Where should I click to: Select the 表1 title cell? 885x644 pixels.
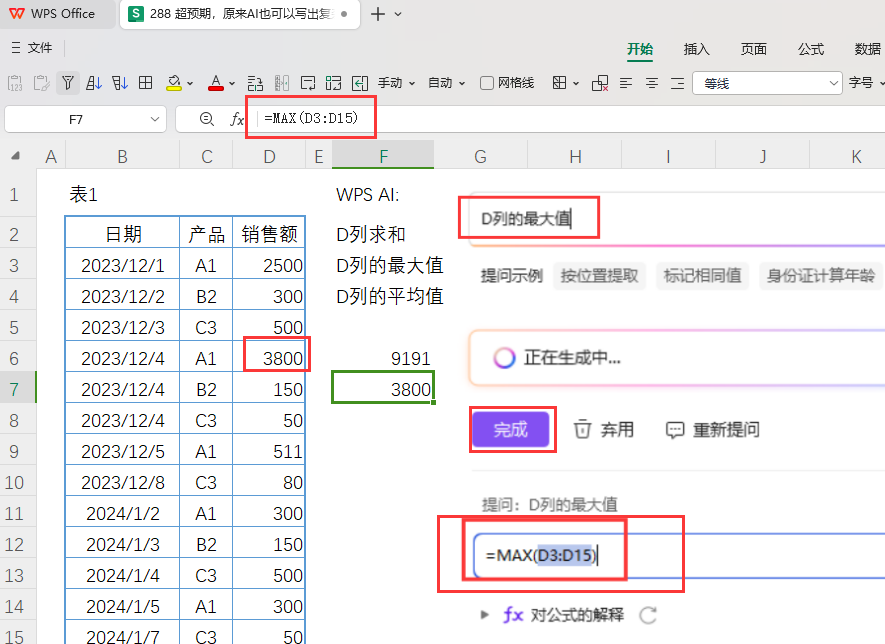pos(122,195)
